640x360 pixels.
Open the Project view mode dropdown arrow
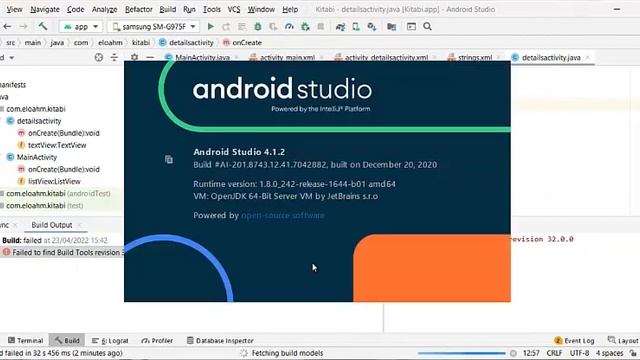coord(11,58)
